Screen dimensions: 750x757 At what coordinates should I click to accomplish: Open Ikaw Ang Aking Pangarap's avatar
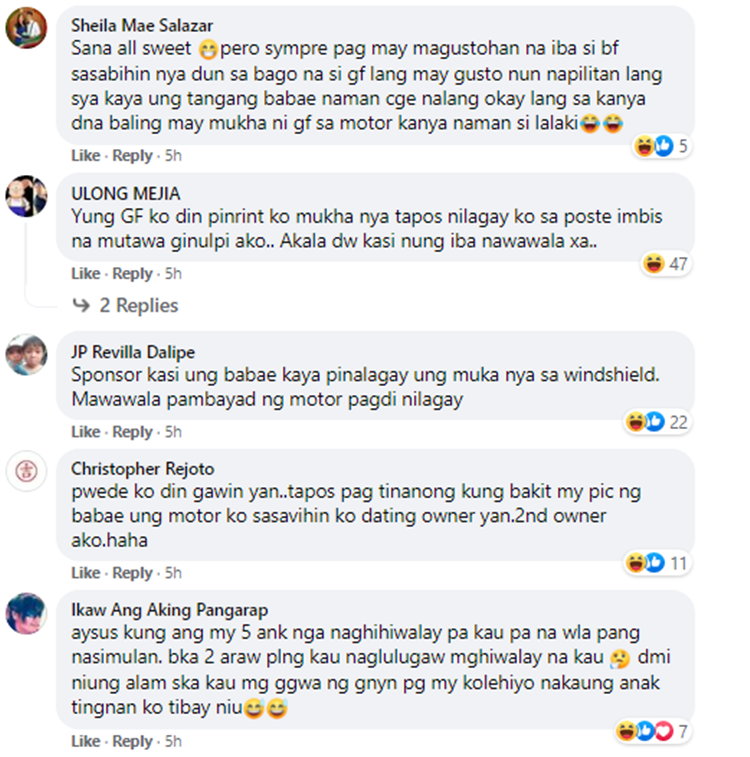point(26,613)
